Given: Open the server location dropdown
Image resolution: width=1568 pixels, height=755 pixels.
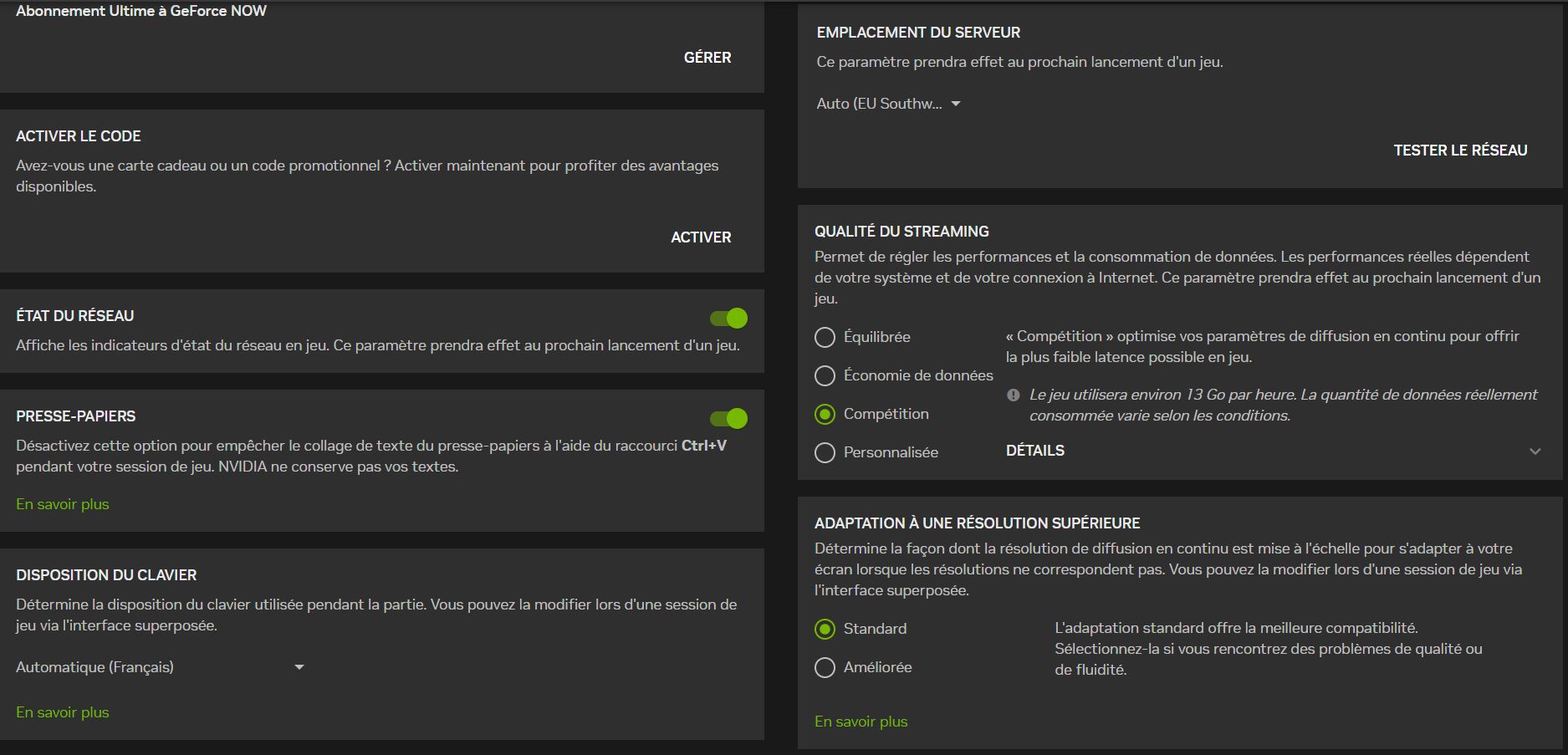Looking at the screenshot, I should (x=889, y=104).
